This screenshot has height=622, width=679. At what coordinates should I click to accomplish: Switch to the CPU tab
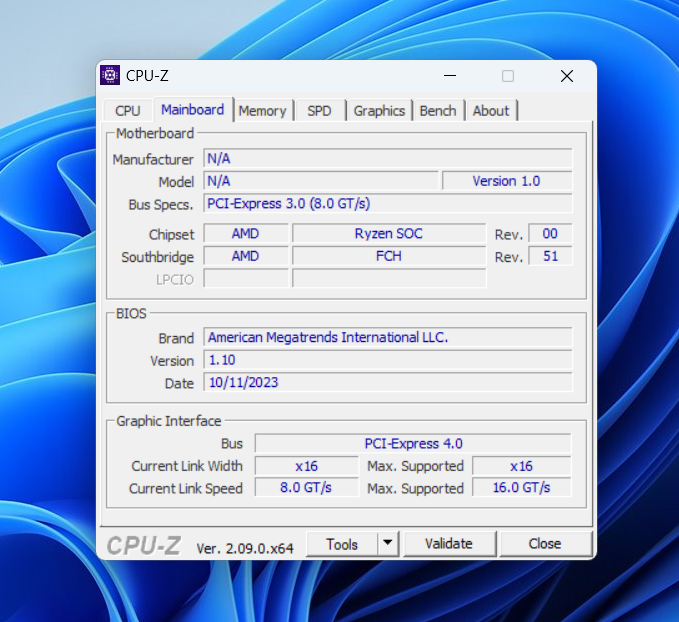click(x=128, y=111)
